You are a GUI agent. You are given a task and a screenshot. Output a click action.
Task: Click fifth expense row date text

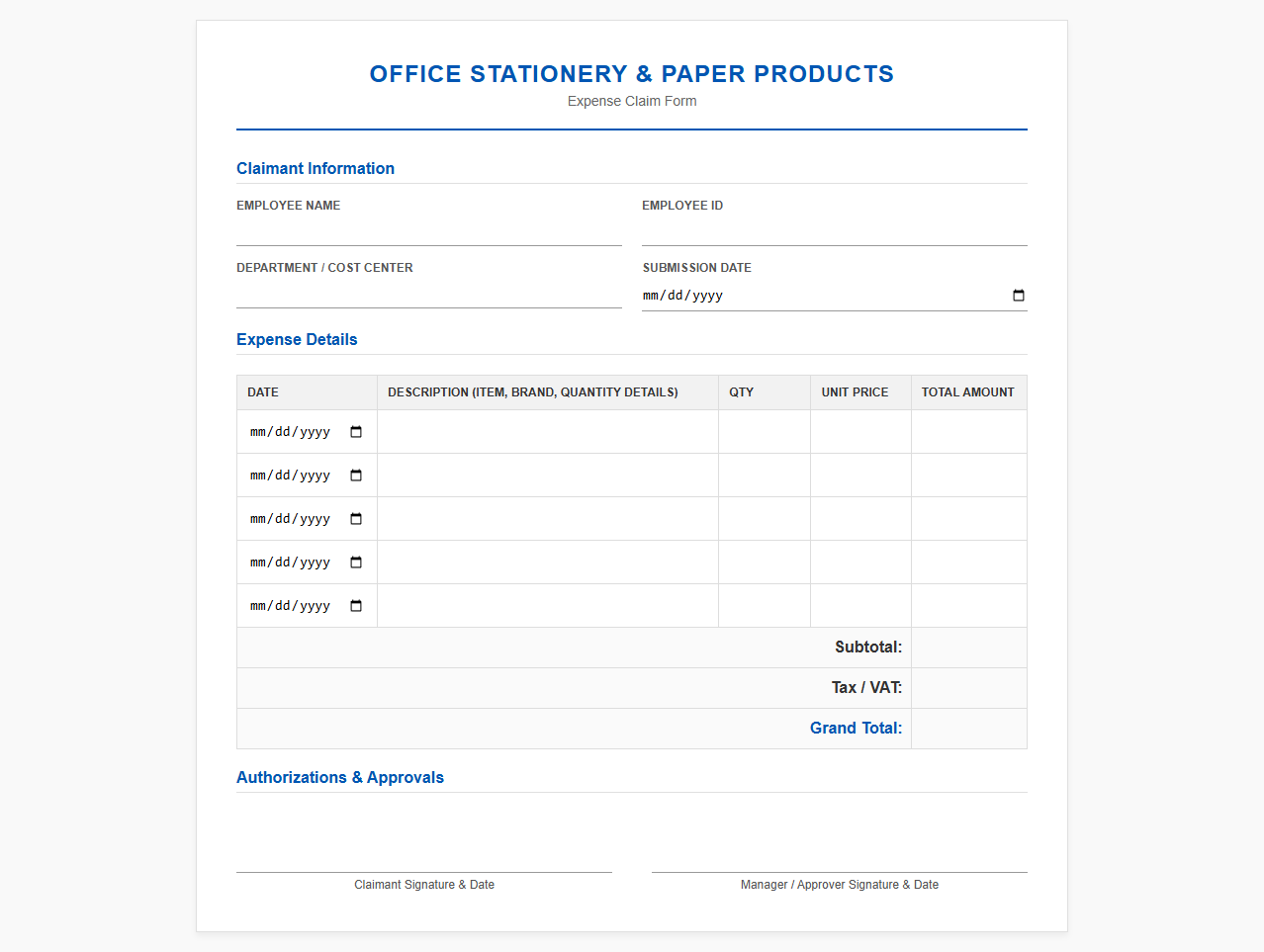coord(290,606)
